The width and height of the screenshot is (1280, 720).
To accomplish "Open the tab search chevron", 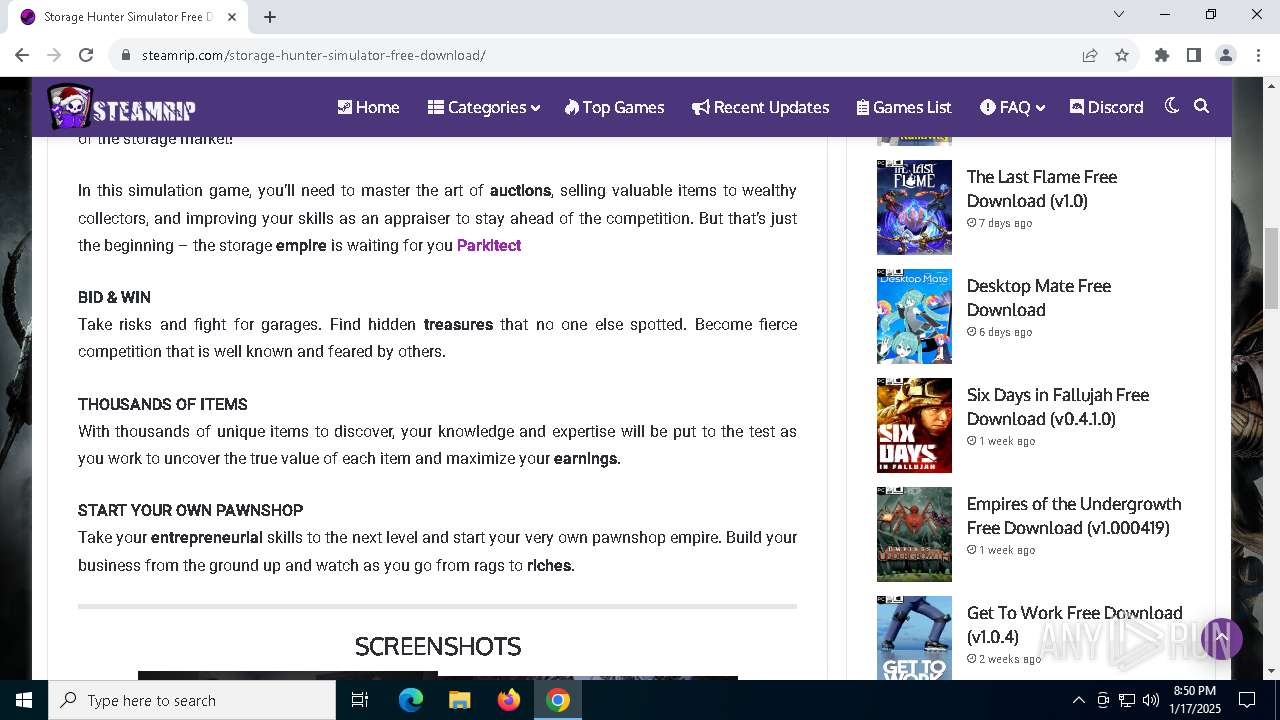I will click(x=1119, y=14).
